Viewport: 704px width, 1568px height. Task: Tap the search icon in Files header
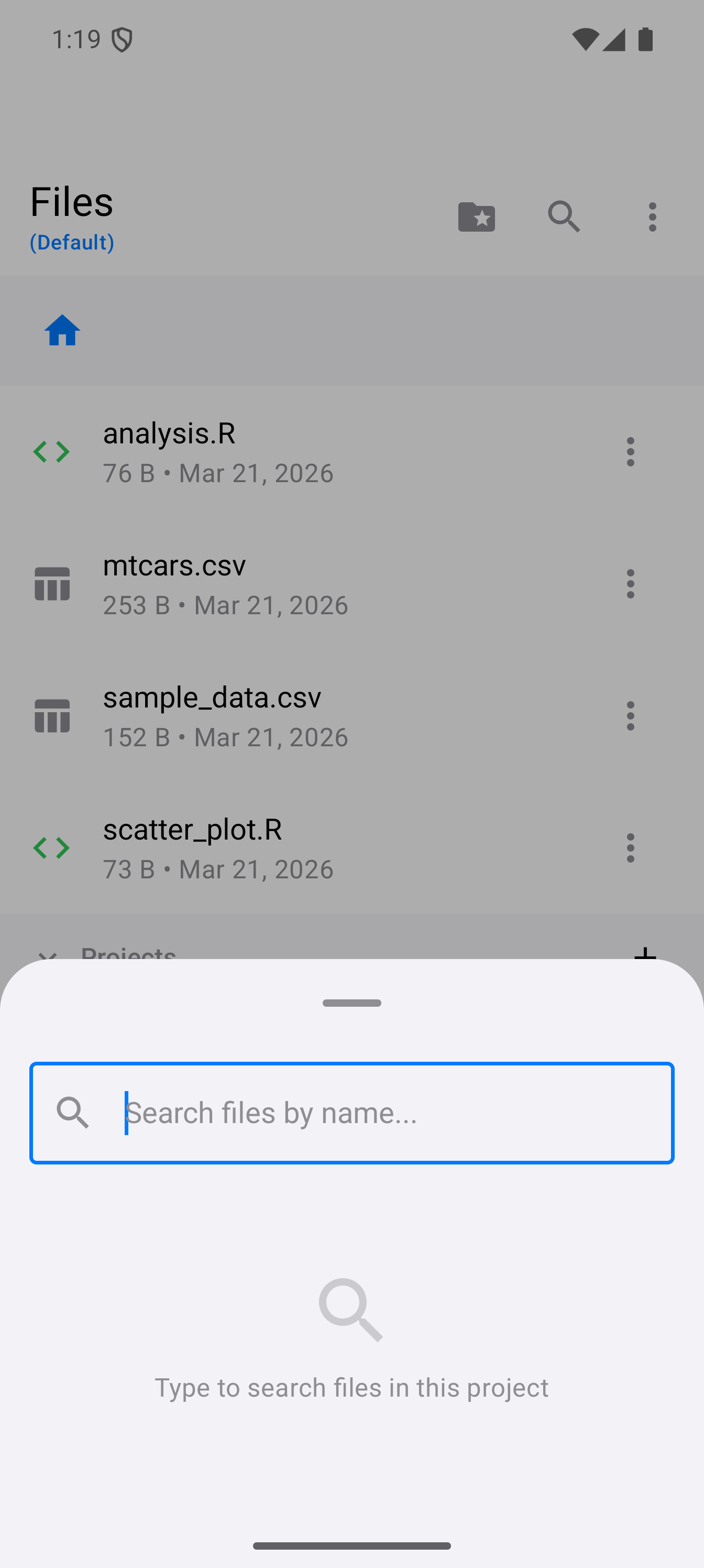click(564, 216)
